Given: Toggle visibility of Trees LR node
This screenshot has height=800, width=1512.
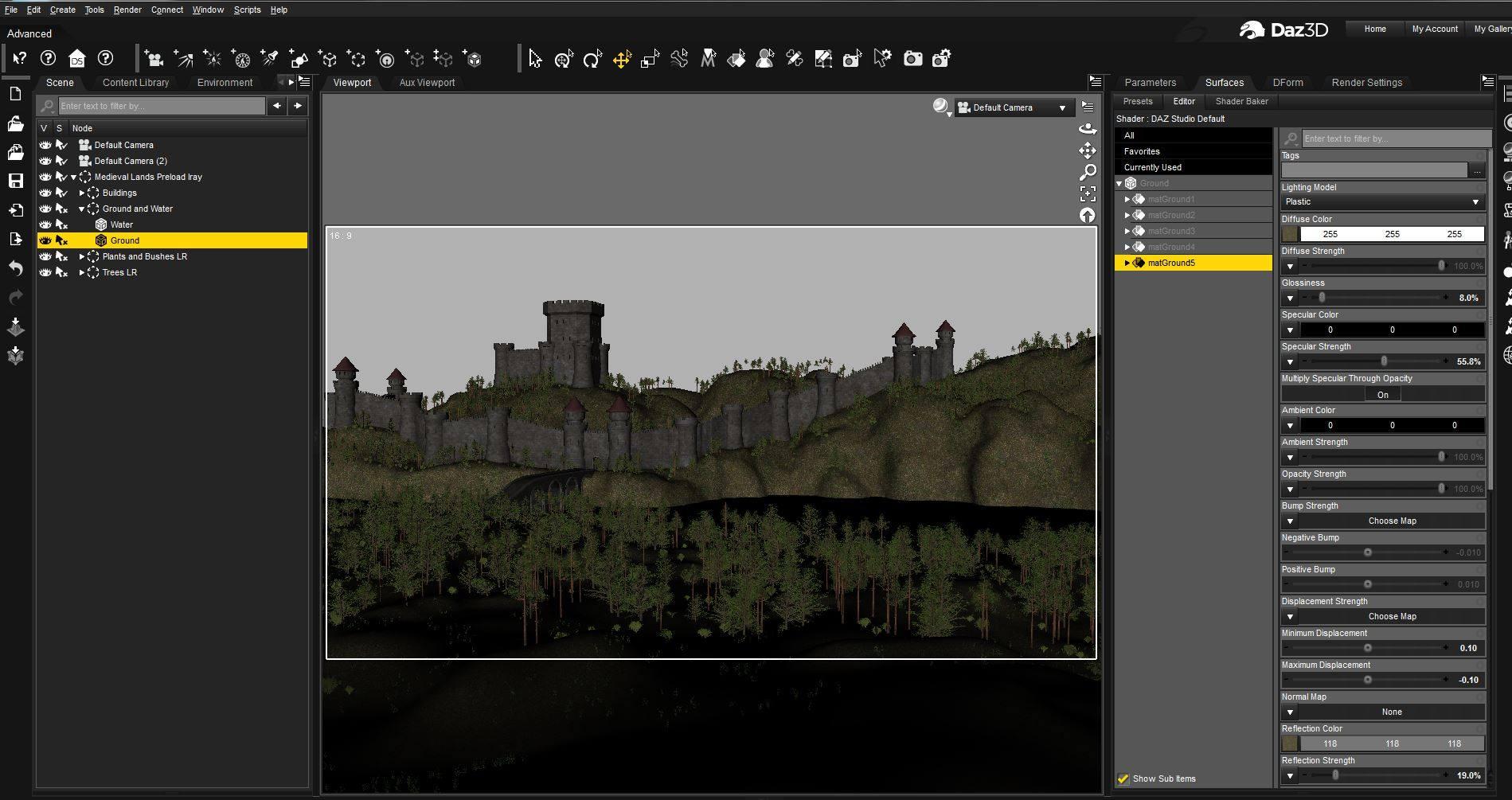Looking at the screenshot, I should [x=45, y=272].
